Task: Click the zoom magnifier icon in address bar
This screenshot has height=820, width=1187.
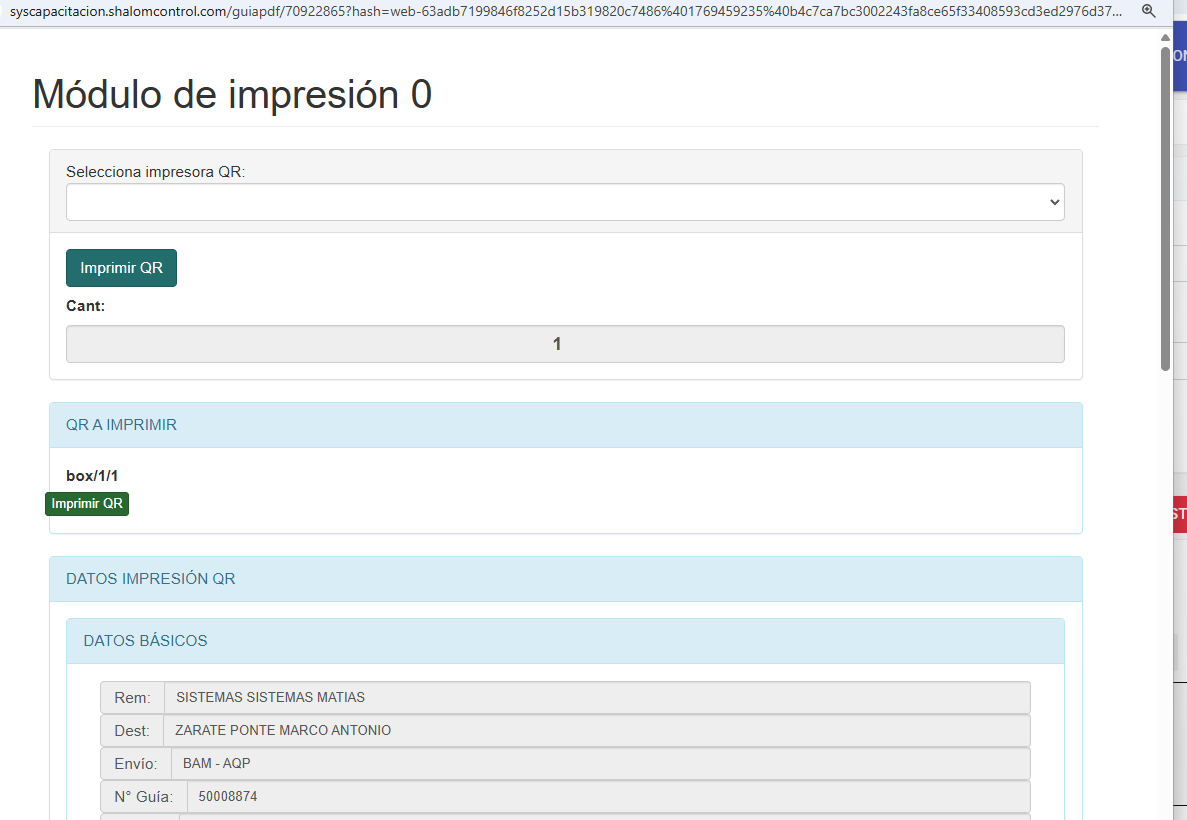Action: pyautogui.click(x=1149, y=11)
